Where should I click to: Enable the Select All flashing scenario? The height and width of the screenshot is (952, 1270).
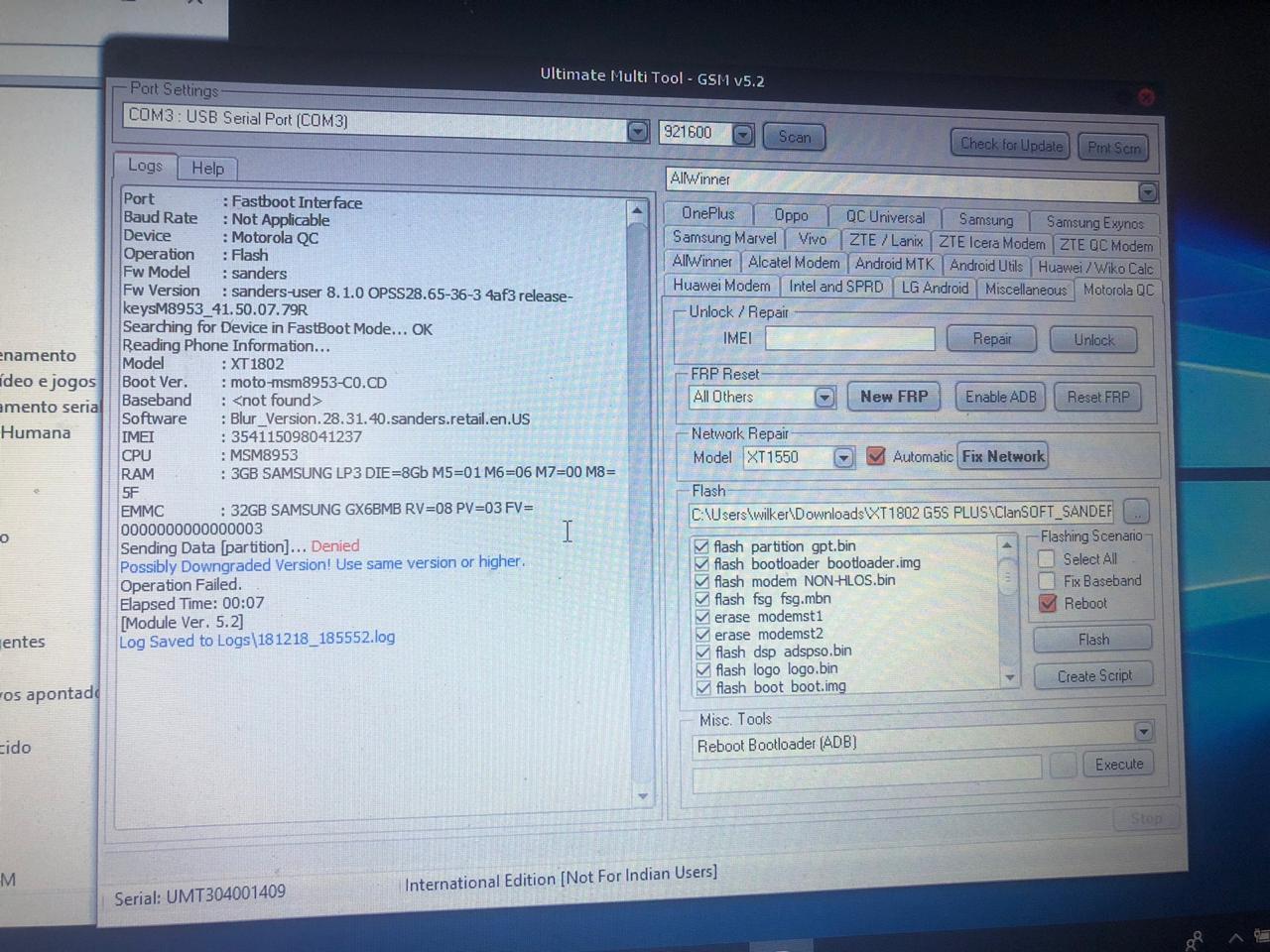click(1046, 558)
